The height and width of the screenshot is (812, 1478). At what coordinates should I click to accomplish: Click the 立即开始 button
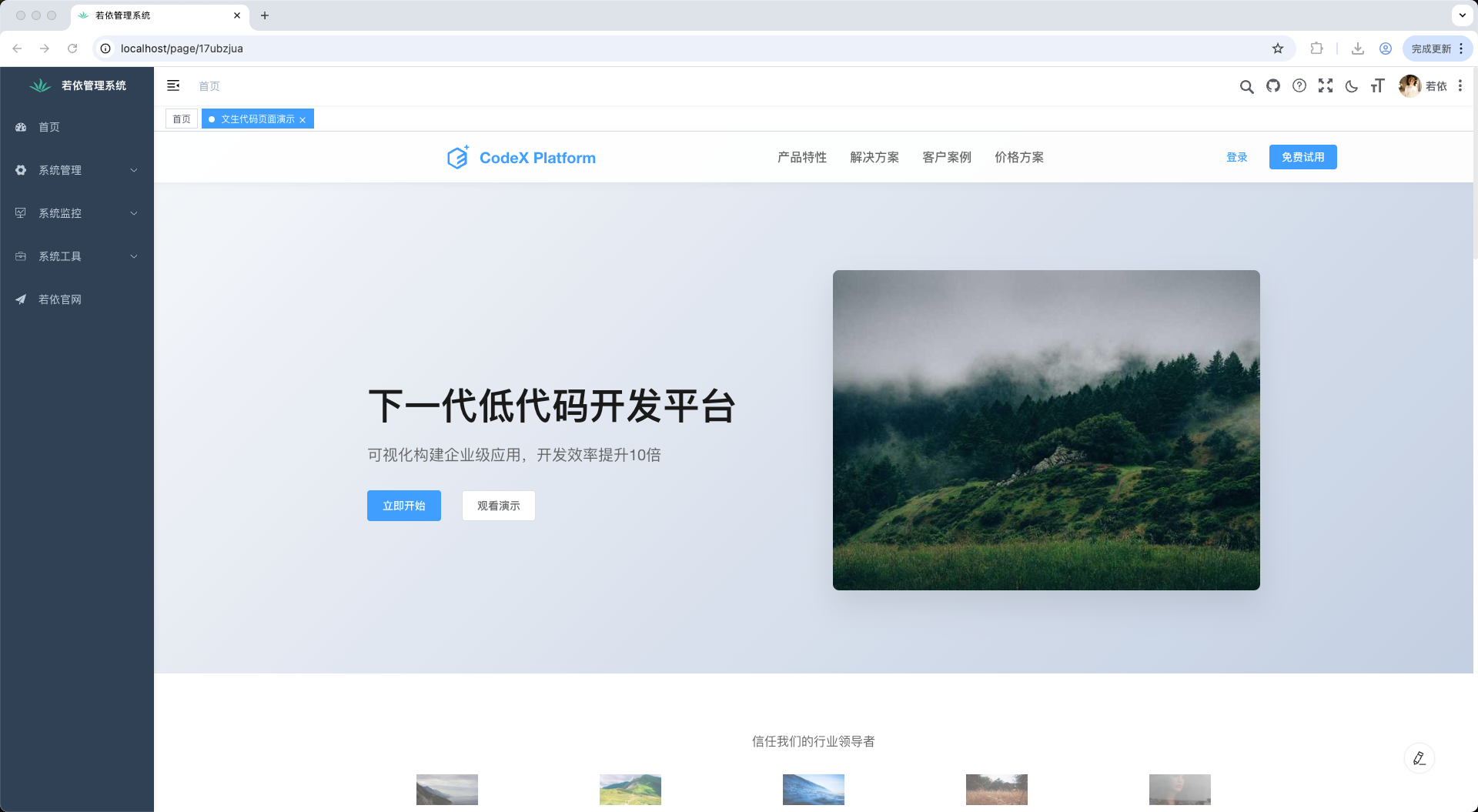(403, 506)
